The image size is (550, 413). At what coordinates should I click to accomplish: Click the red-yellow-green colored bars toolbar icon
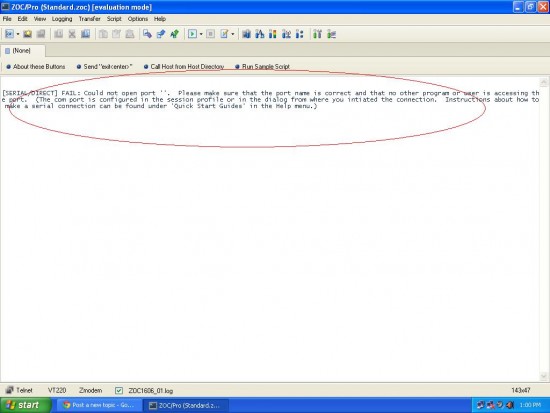(x=273, y=34)
